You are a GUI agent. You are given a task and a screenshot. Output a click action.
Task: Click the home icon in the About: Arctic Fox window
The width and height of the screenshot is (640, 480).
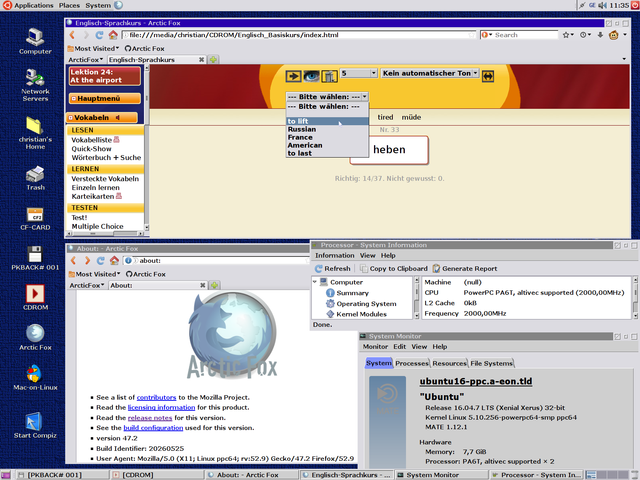(x=114, y=260)
